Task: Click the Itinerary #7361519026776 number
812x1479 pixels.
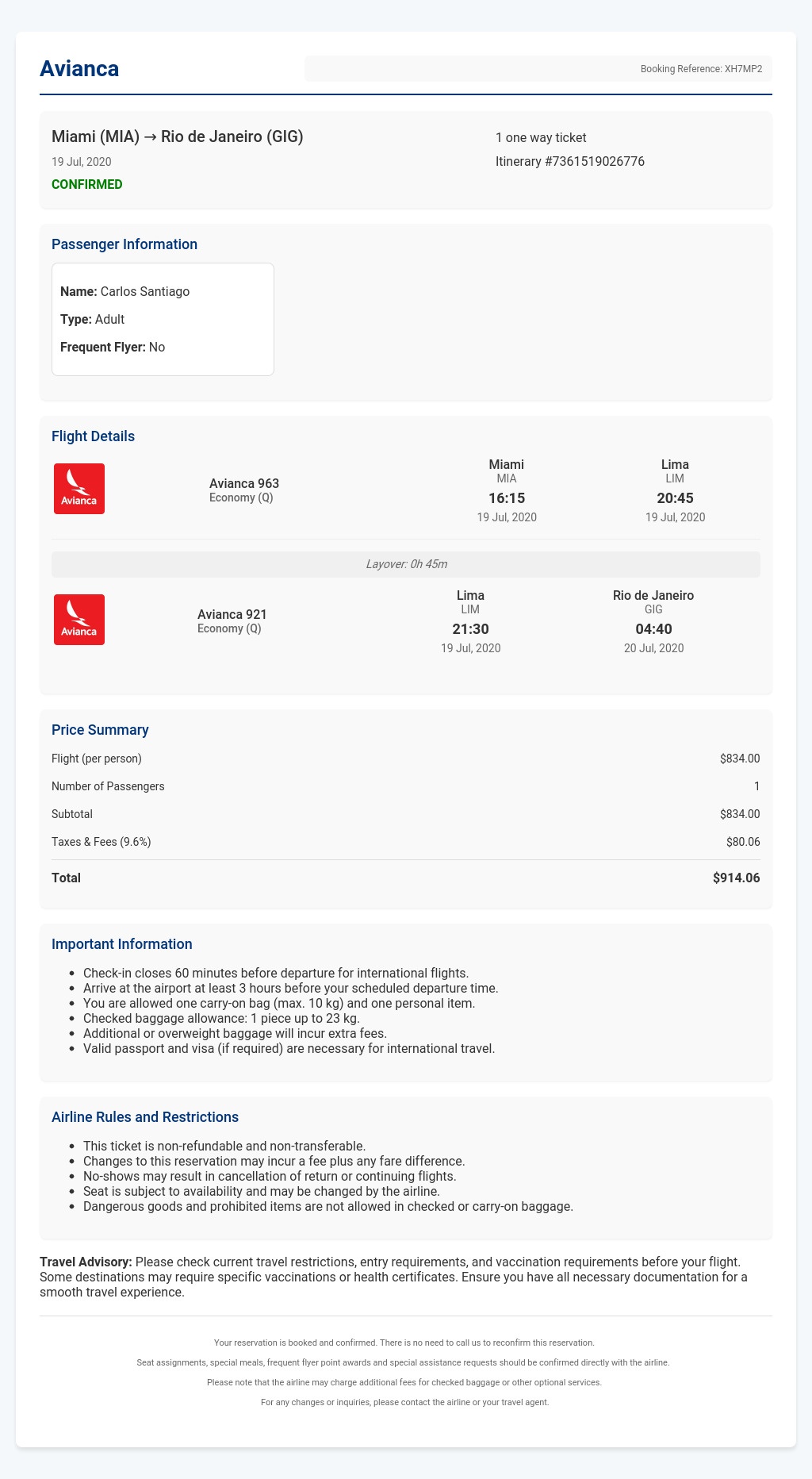Action: point(570,162)
